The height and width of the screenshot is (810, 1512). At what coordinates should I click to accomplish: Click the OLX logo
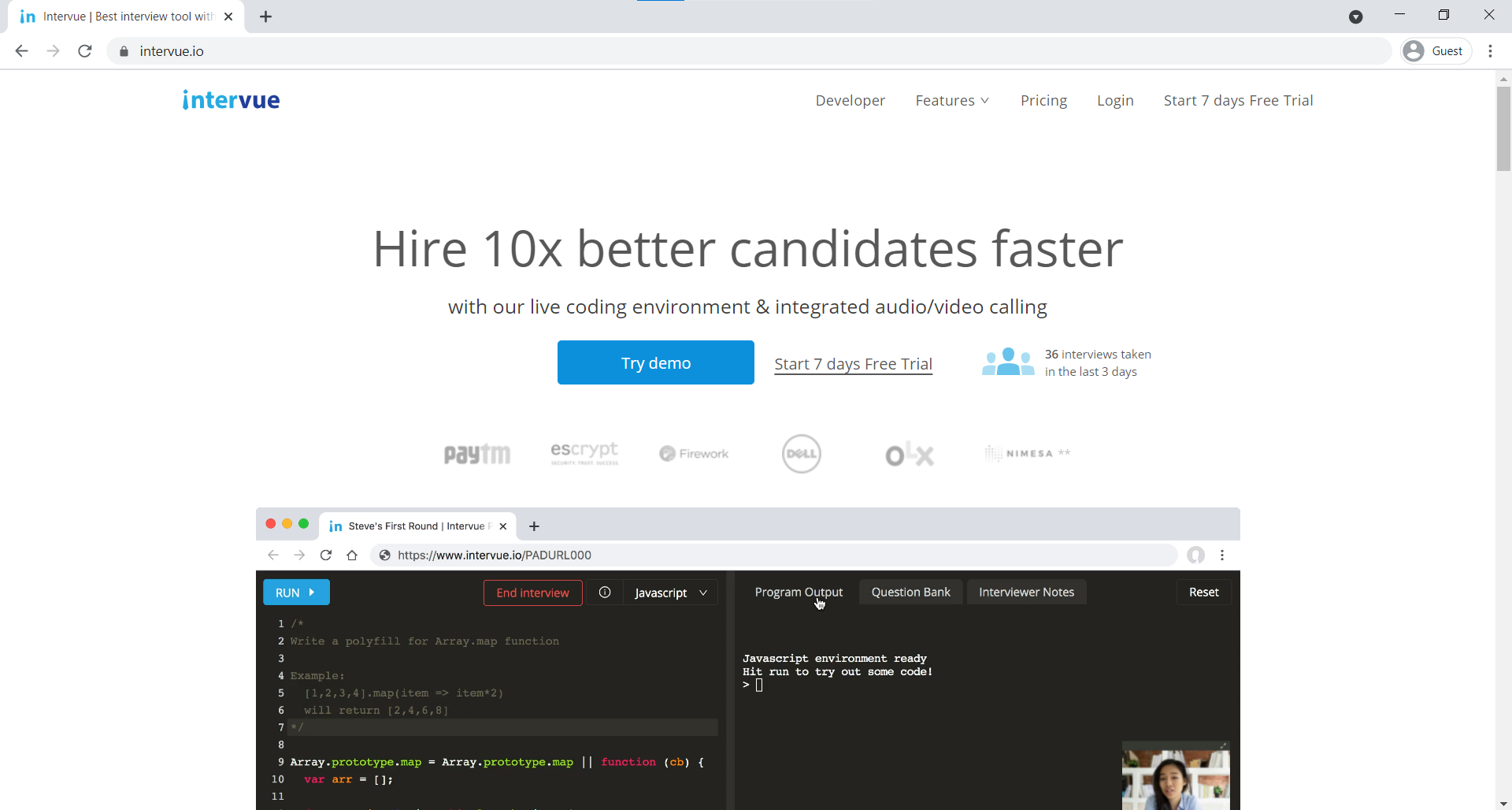point(910,454)
